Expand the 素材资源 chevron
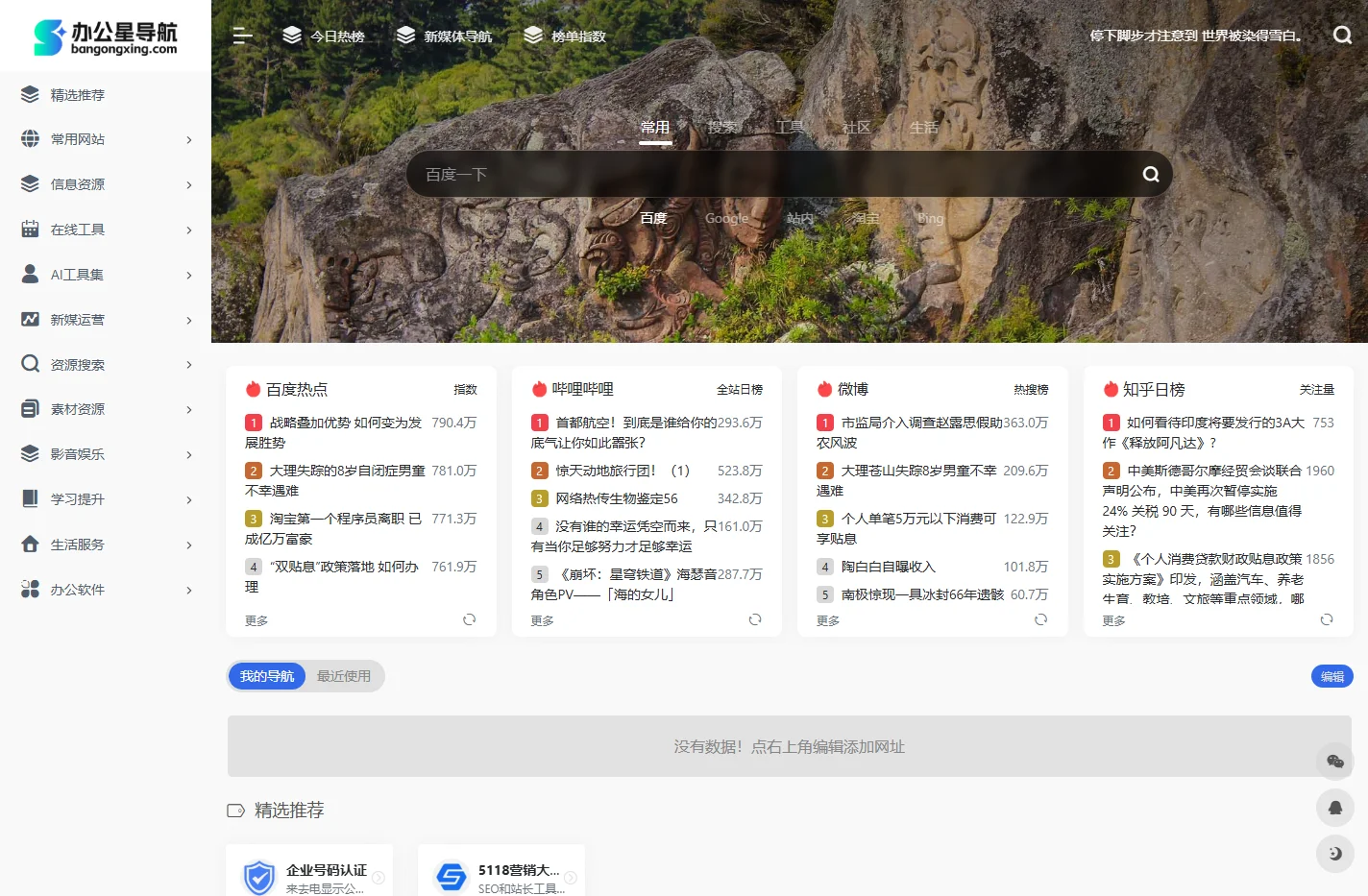The height and width of the screenshot is (896, 1368). coord(188,409)
